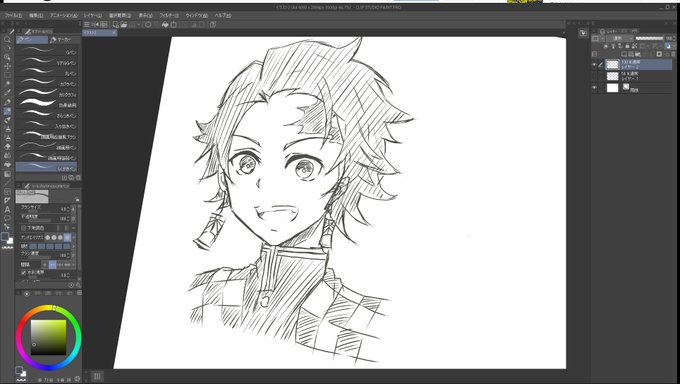Select the ざらつきペン sub tool
The height and width of the screenshot is (384, 680).
(x=46, y=115)
